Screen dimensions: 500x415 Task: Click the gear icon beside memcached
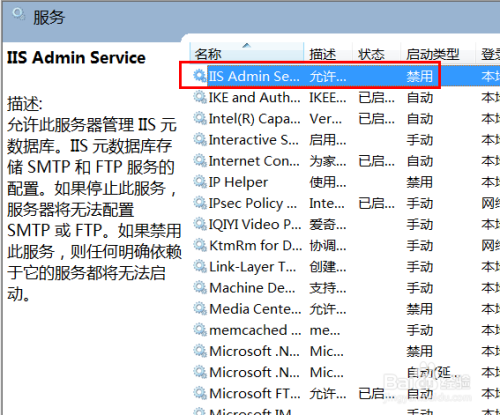[200, 330]
